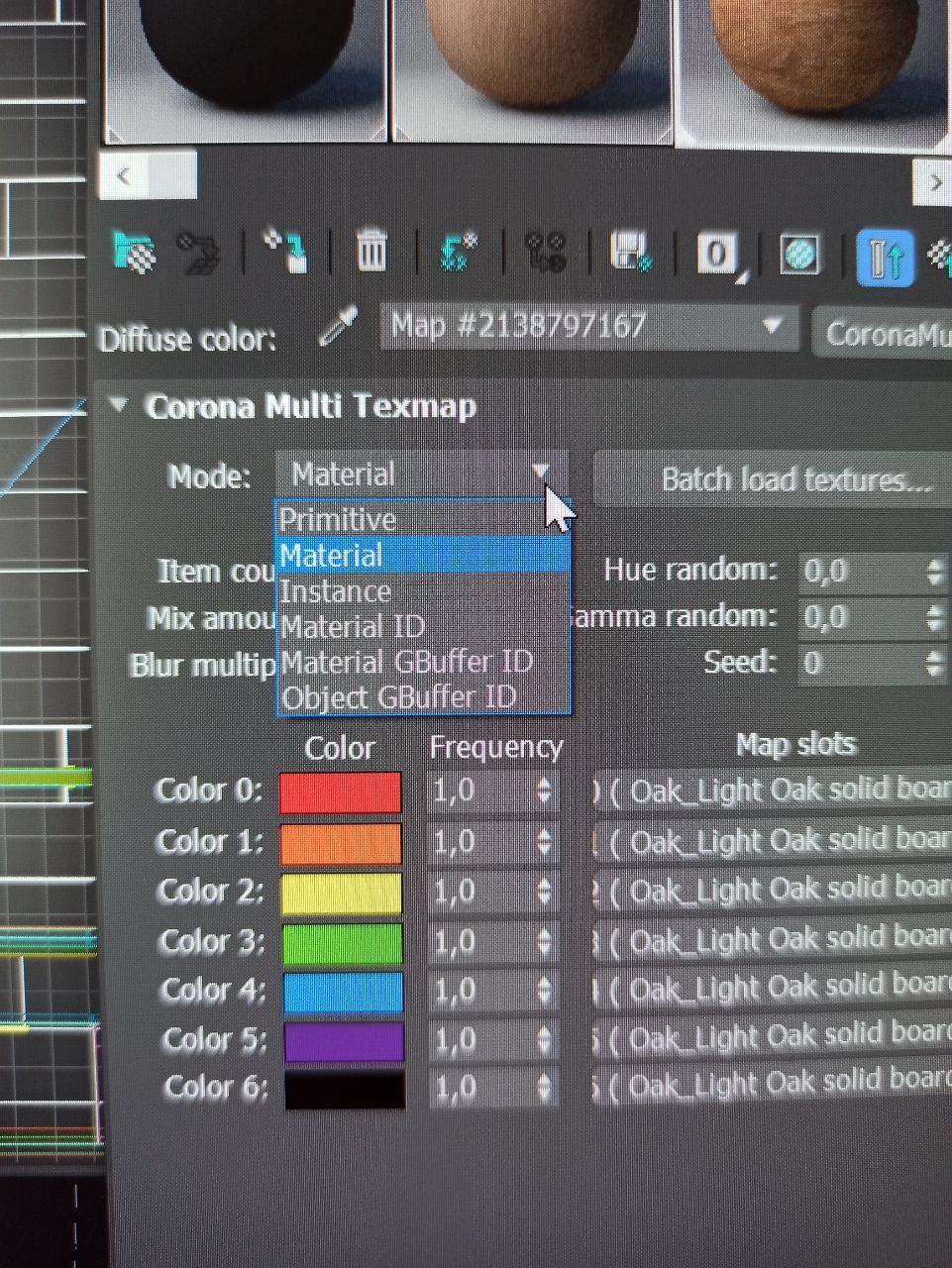The width and height of the screenshot is (952, 1268).
Task: Click the Hue random value field
Action: [x=861, y=571]
